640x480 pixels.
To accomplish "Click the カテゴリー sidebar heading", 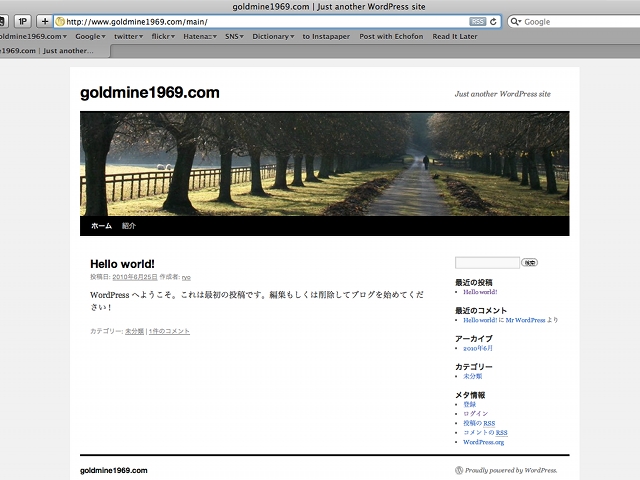I will tap(473, 367).
